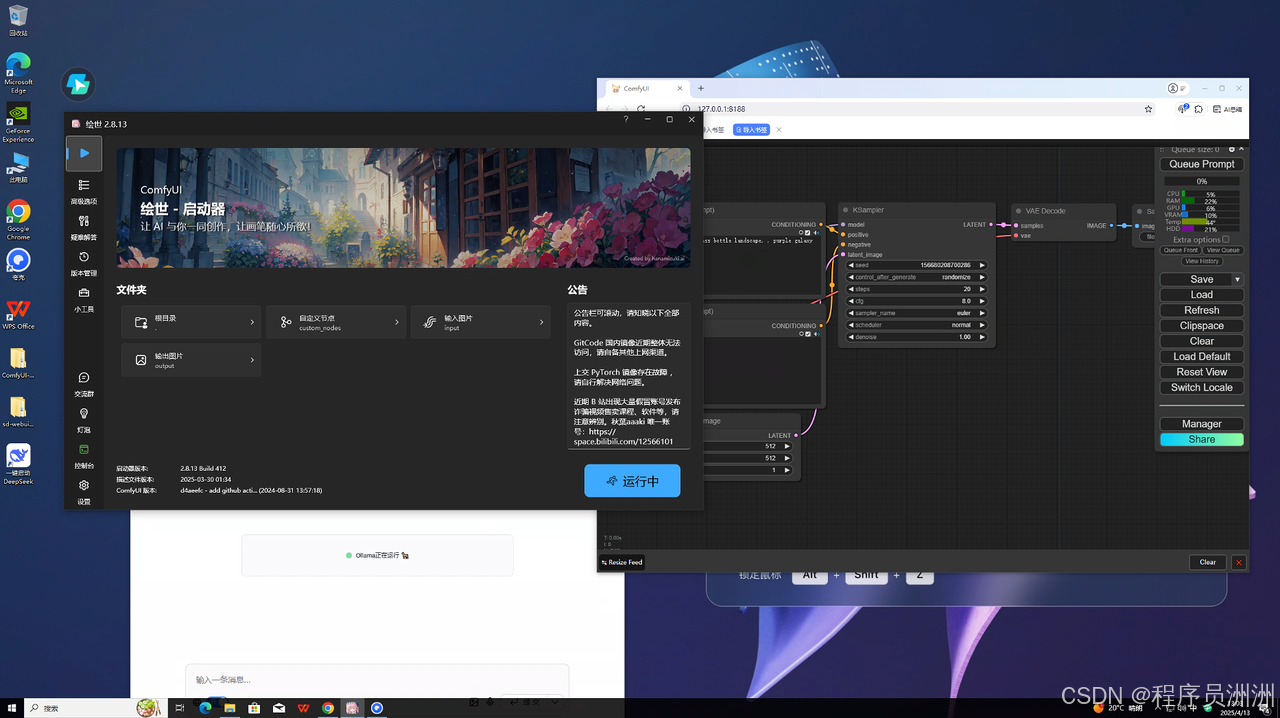Viewport: 1280px width, 718px height.
Task: Open File Explorer from the taskbar
Action: (x=229, y=708)
